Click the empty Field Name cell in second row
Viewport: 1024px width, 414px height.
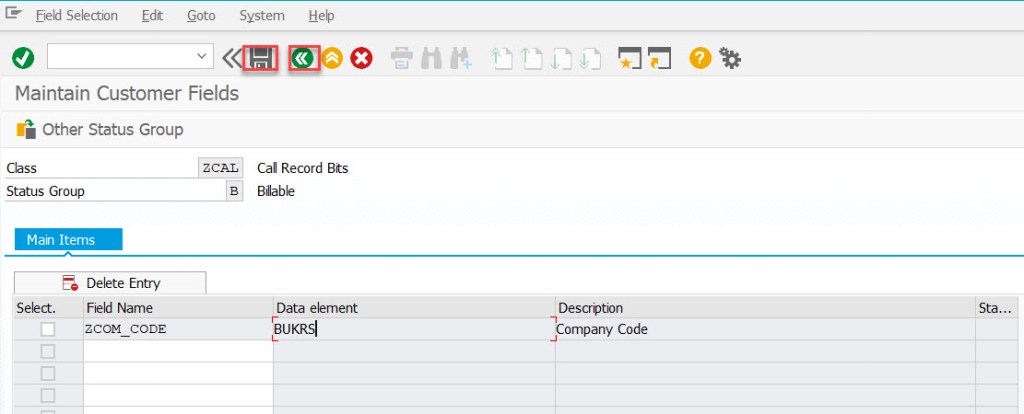[x=178, y=352]
